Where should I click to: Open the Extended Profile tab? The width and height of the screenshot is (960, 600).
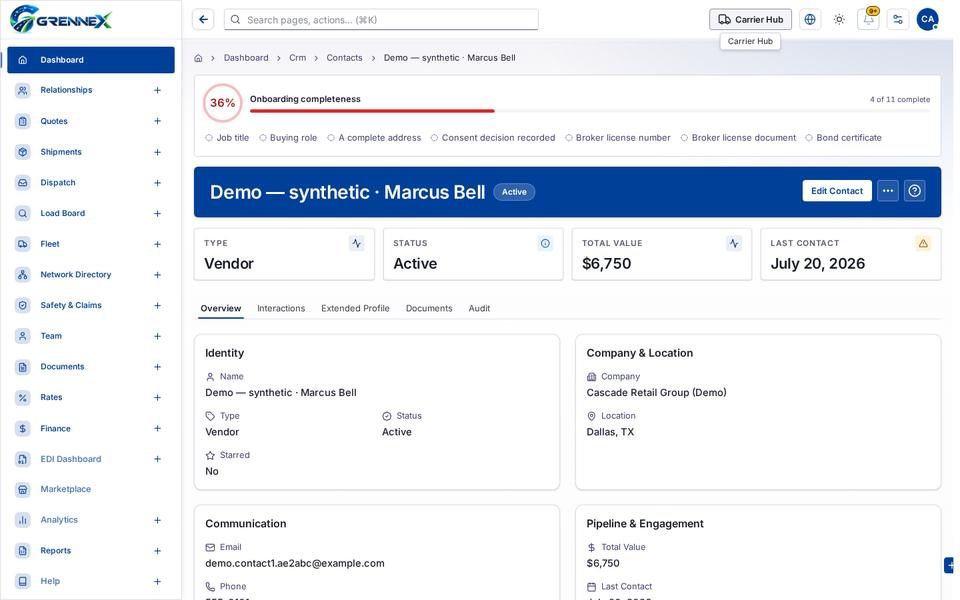click(355, 309)
